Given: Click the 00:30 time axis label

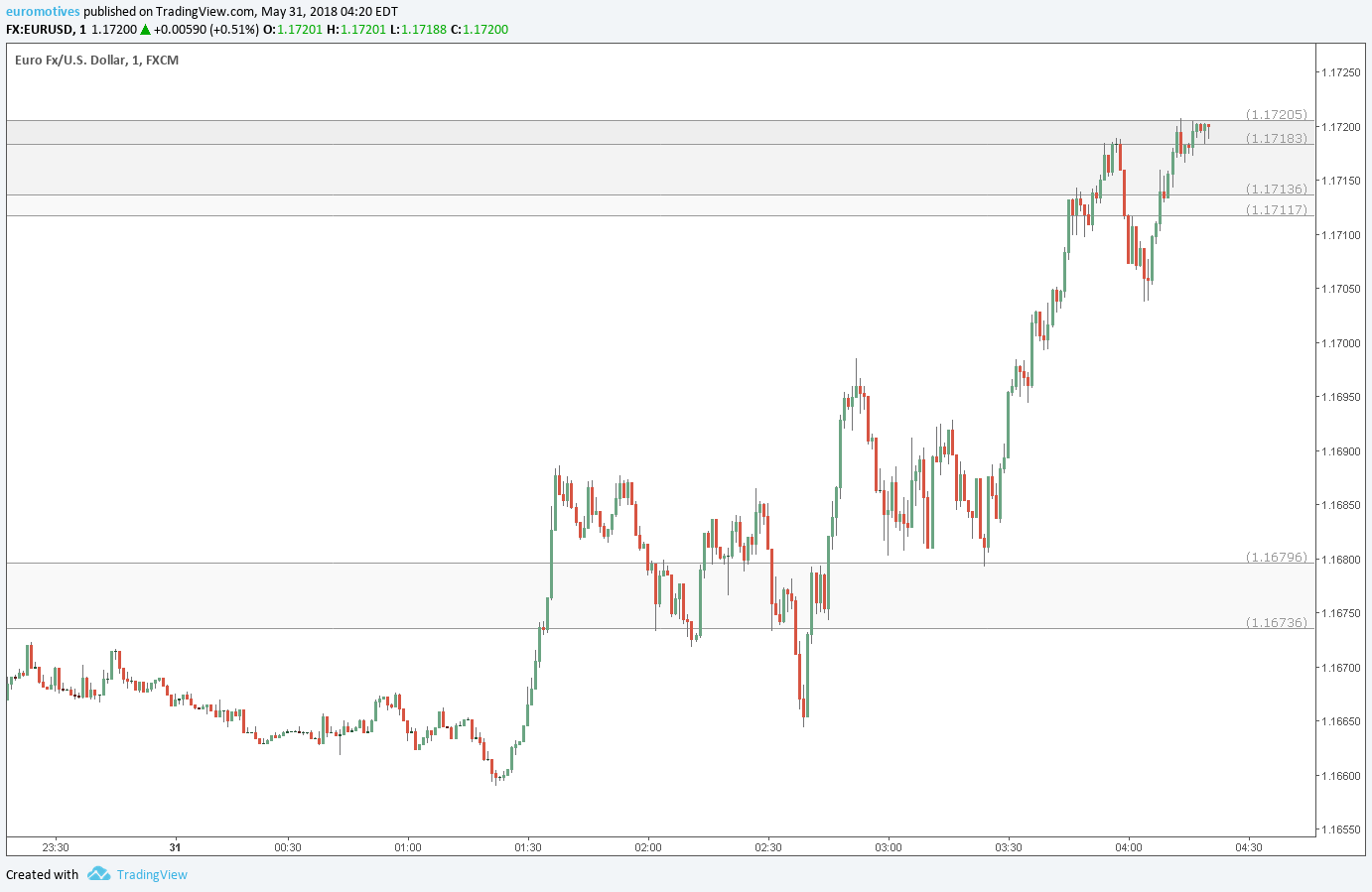Looking at the screenshot, I should [x=288, y=847].
